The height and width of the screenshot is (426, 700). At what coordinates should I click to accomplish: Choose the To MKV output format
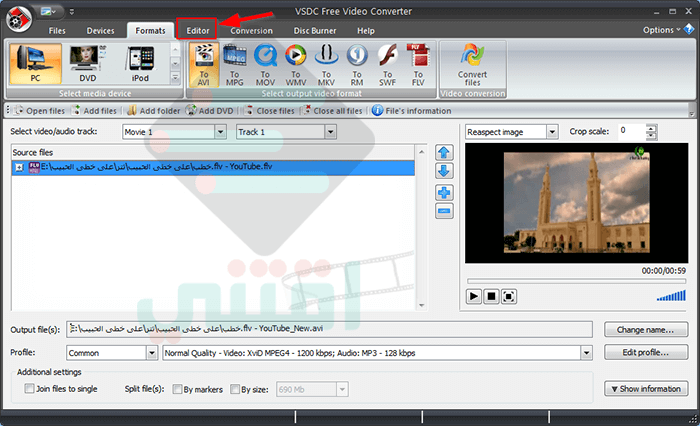(x=326, y=65)
